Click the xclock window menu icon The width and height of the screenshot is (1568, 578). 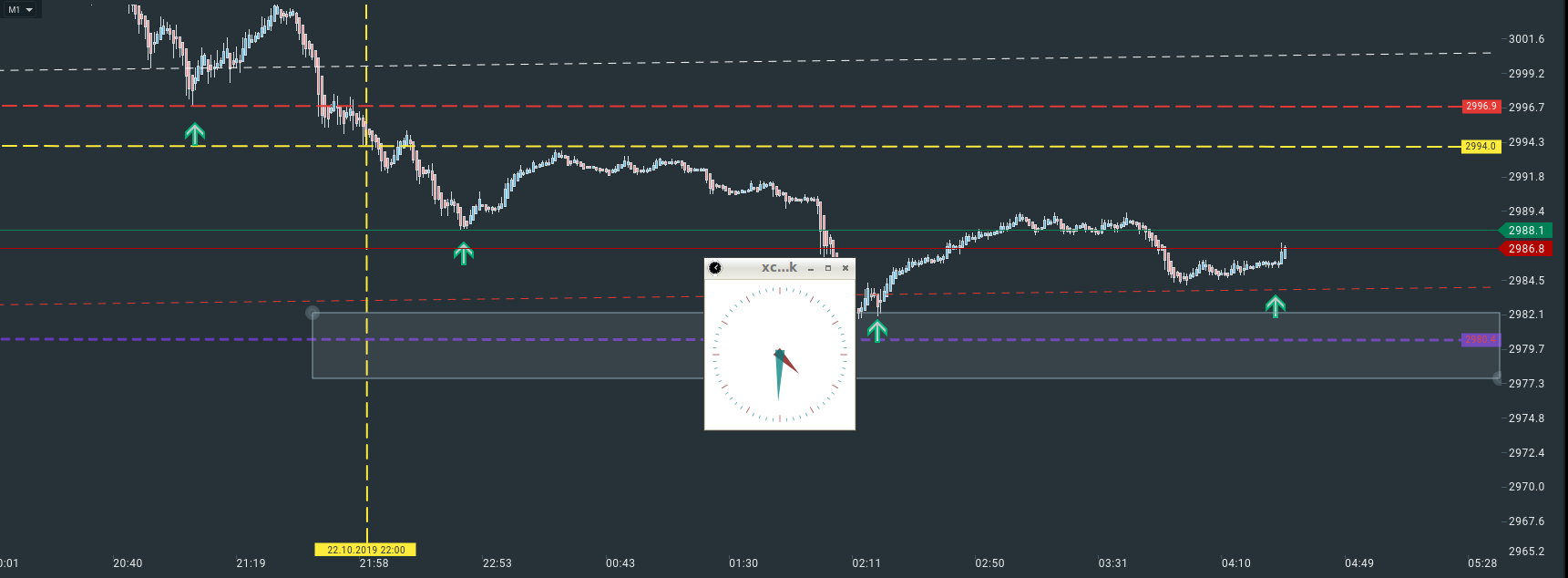click(715, 268)
